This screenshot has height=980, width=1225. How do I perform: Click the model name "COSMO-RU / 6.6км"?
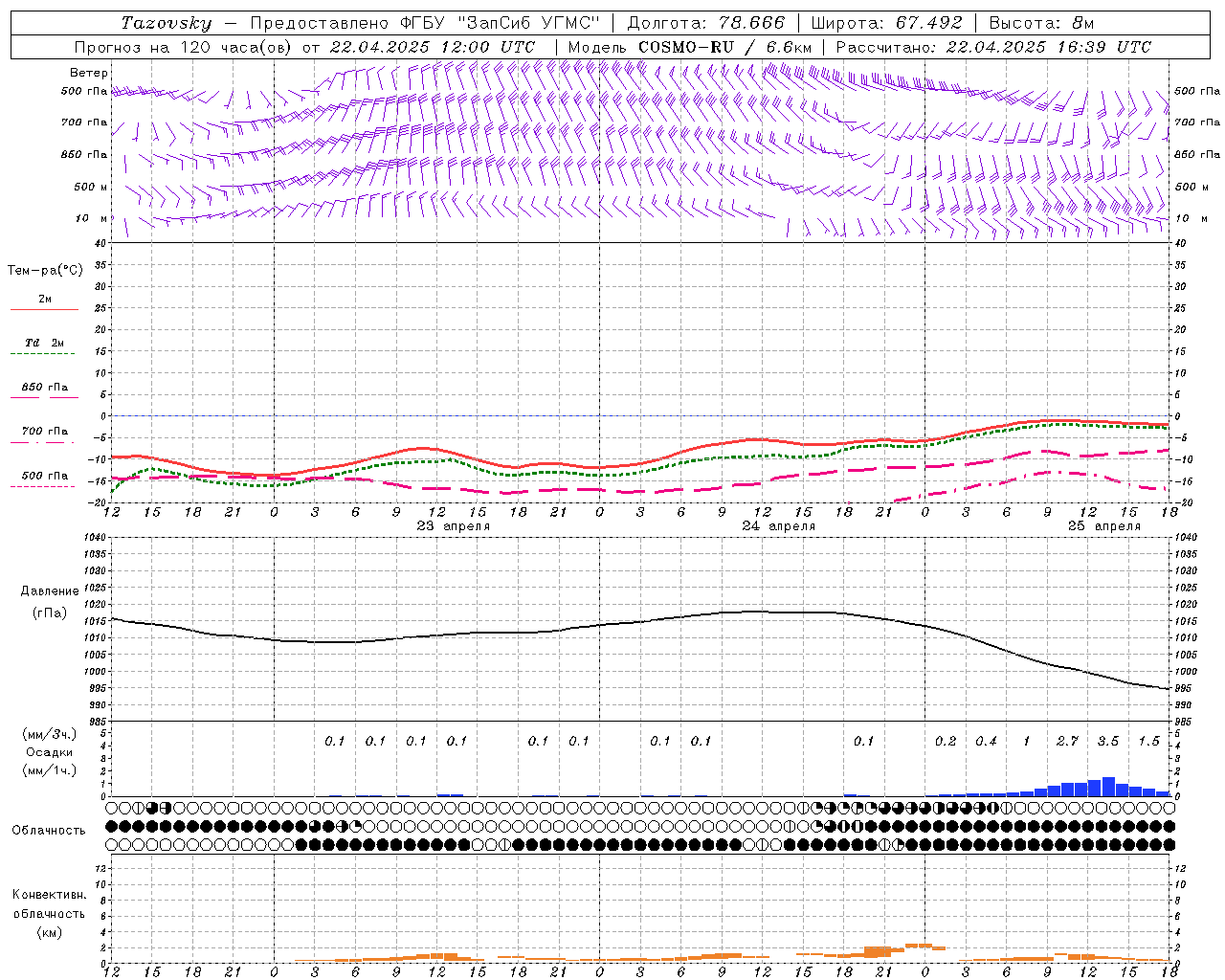(725, 47)
